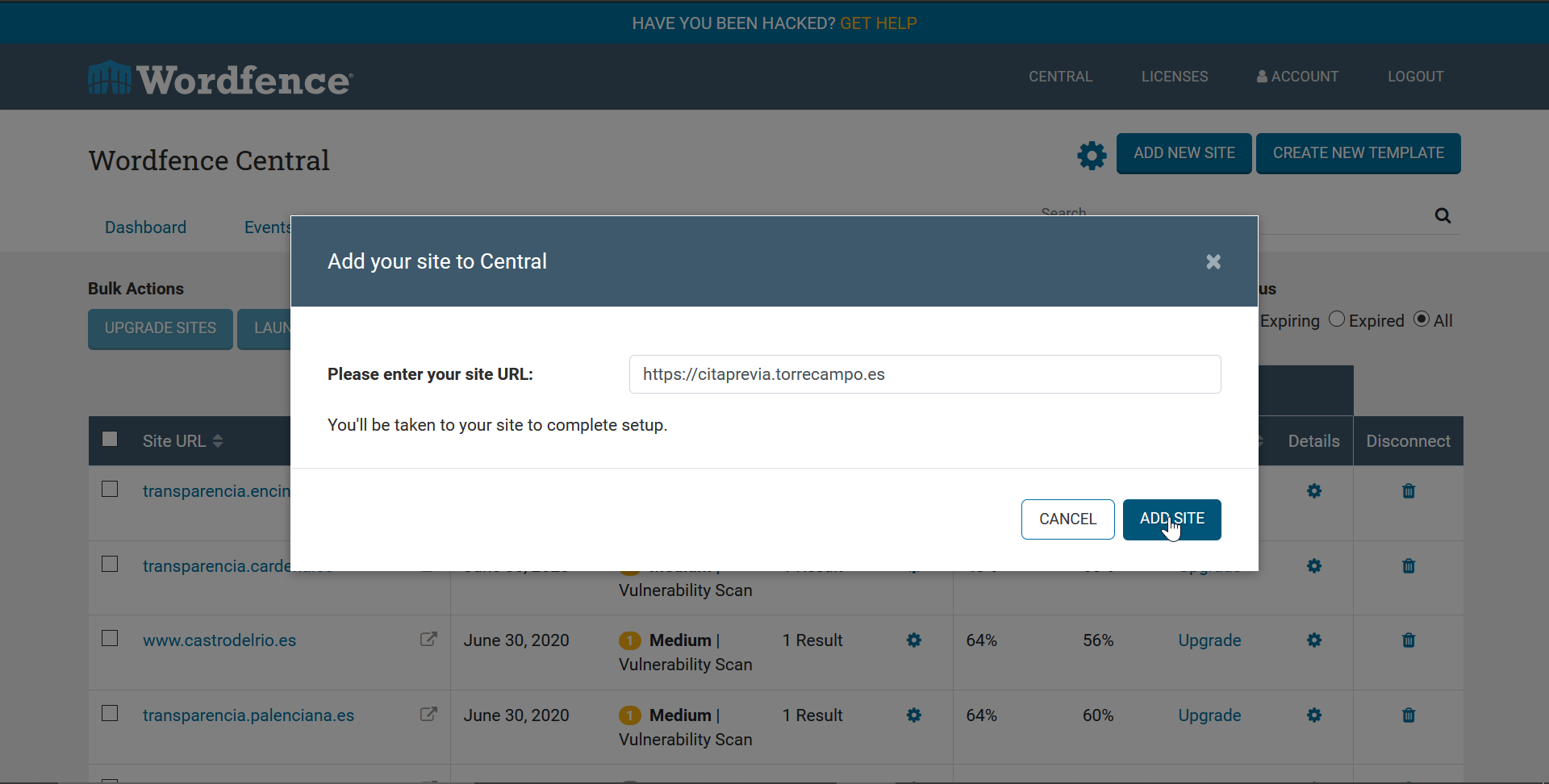Image resolution: width=1549 pixels, height=784 pixels.
Task: Sort by Site URL column arrows
Action: click(218, 441)
